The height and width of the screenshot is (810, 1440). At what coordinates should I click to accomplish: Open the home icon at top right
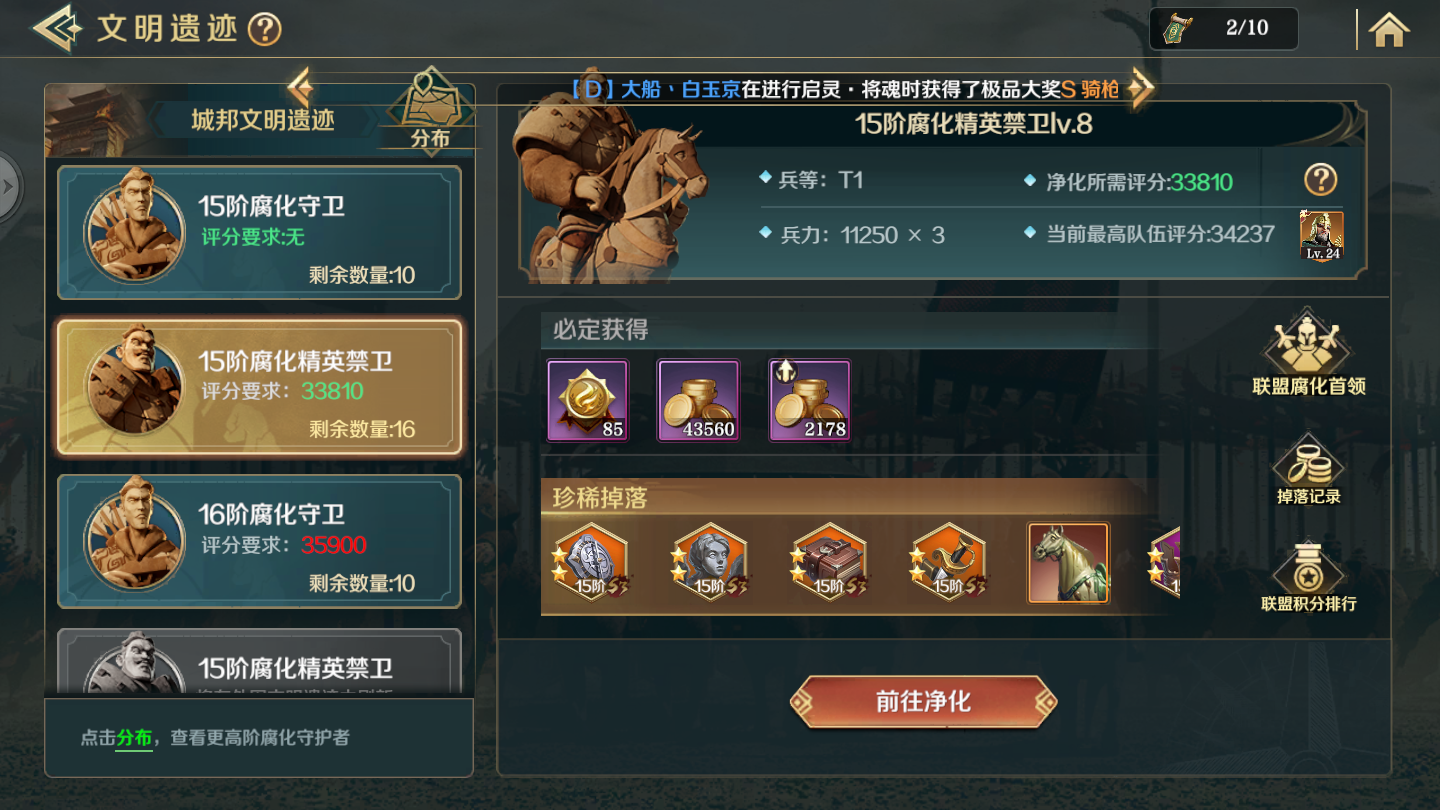pyautogui.click(x=1389, y=29)
